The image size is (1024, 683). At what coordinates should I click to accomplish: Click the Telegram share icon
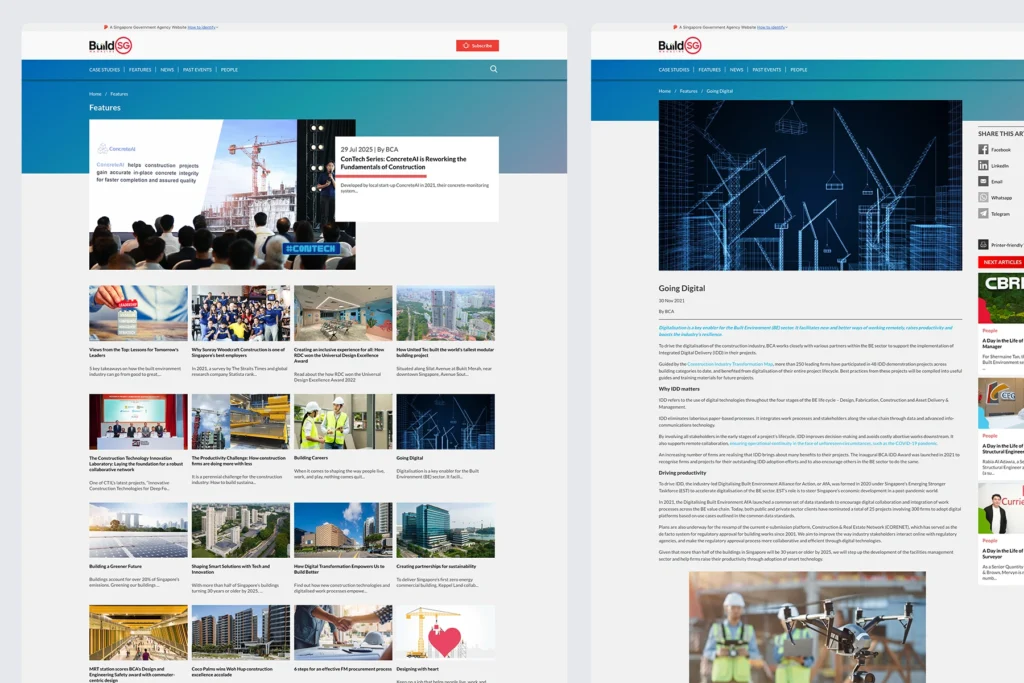983,213
